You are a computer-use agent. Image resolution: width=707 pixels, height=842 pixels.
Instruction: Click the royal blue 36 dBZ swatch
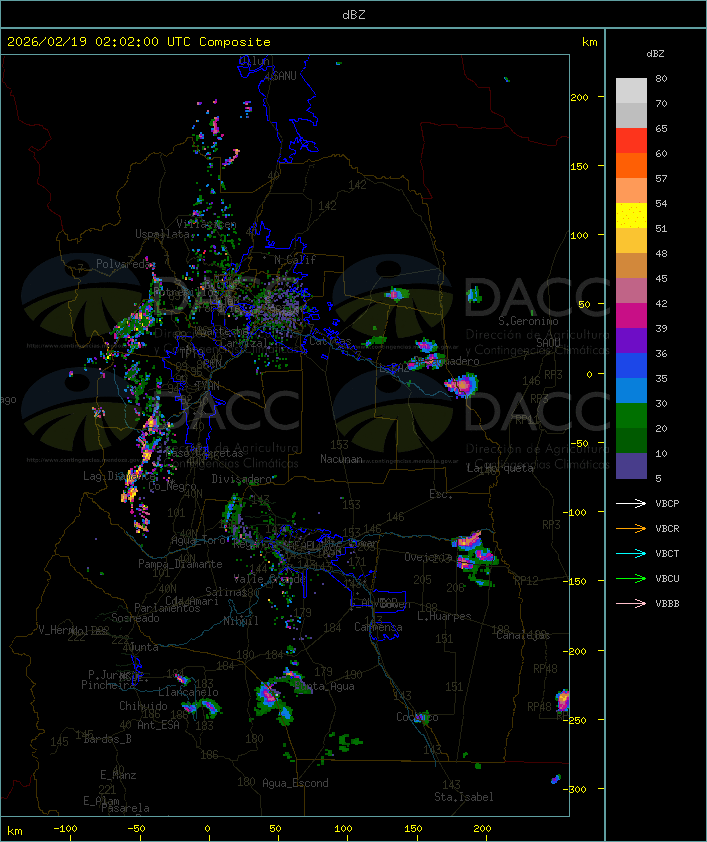[x=631, y=366]
